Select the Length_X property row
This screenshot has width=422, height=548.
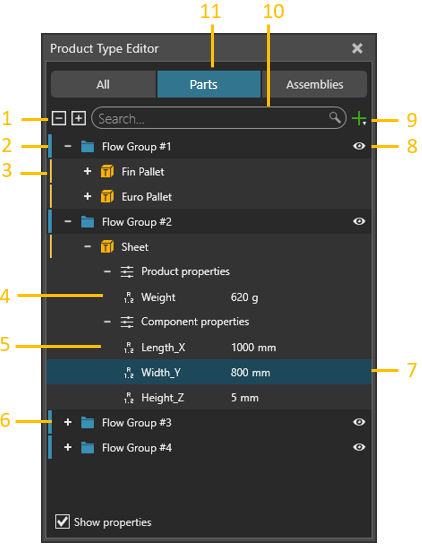click(209, 347)
